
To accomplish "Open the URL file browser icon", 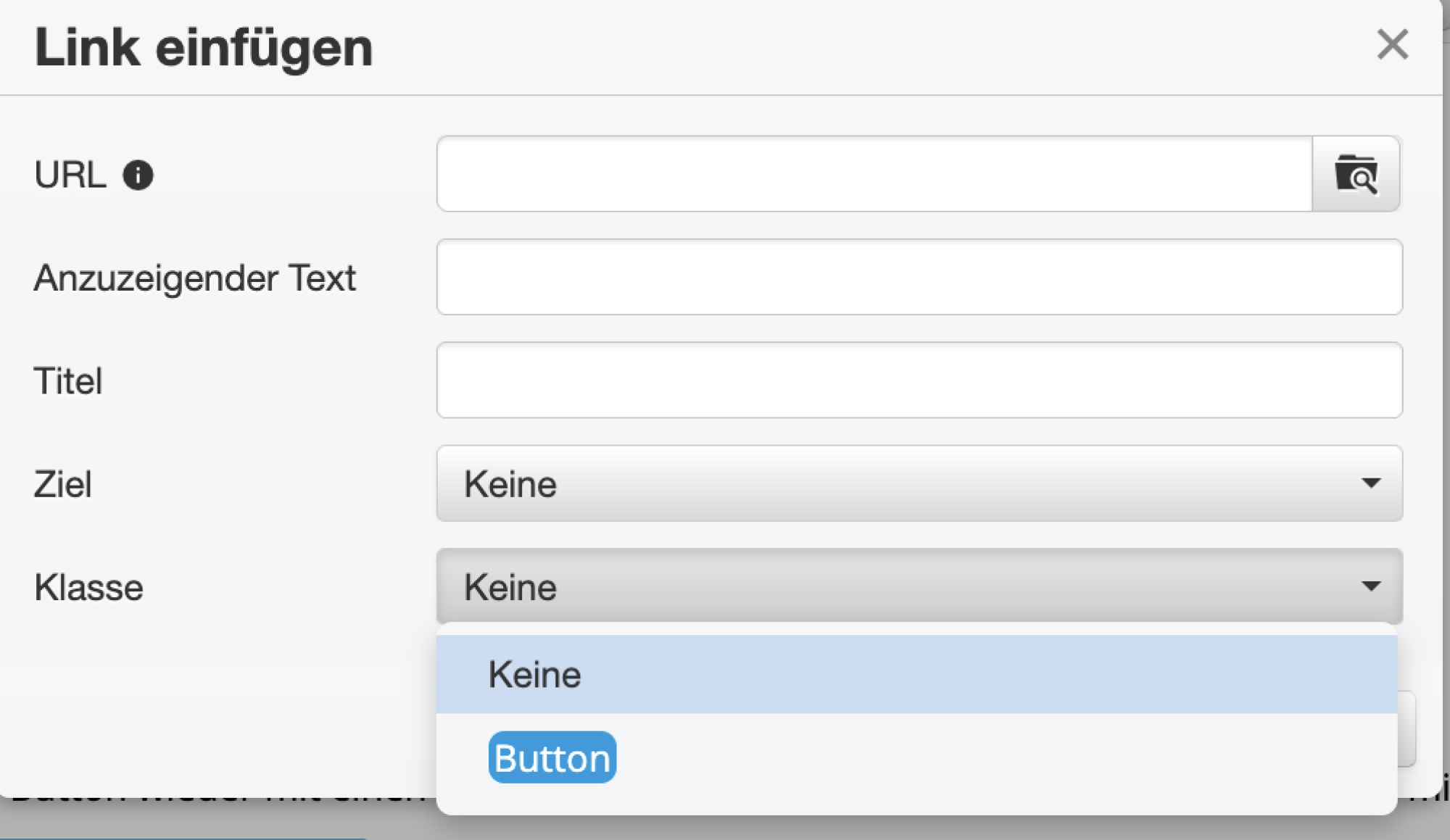I will coord(1357,174).
